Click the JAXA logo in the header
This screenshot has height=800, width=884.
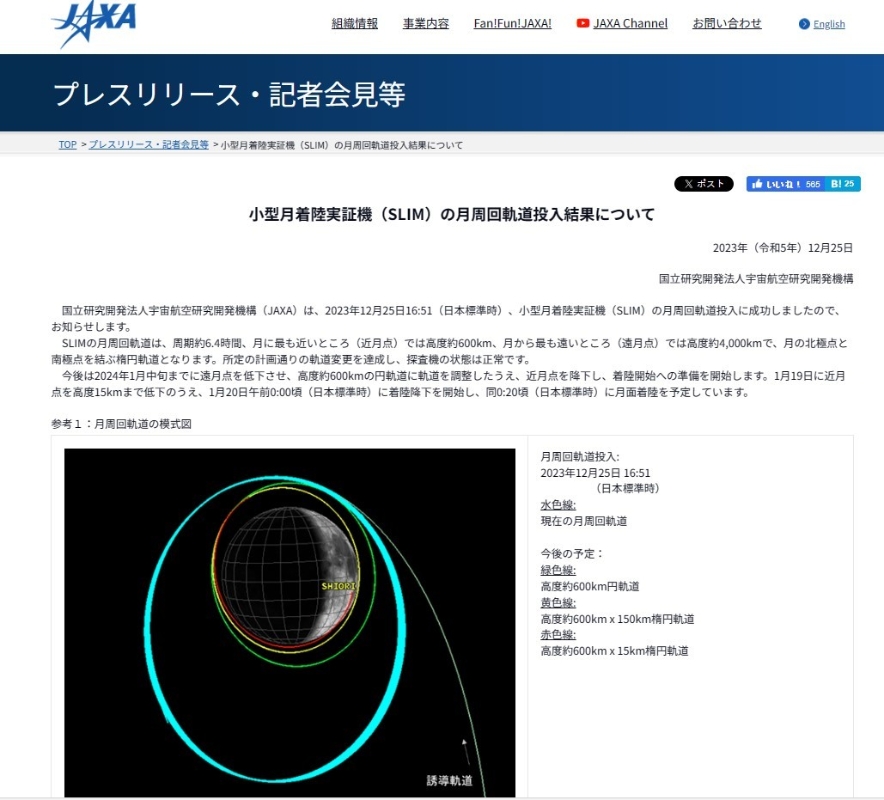pos(94,23)
